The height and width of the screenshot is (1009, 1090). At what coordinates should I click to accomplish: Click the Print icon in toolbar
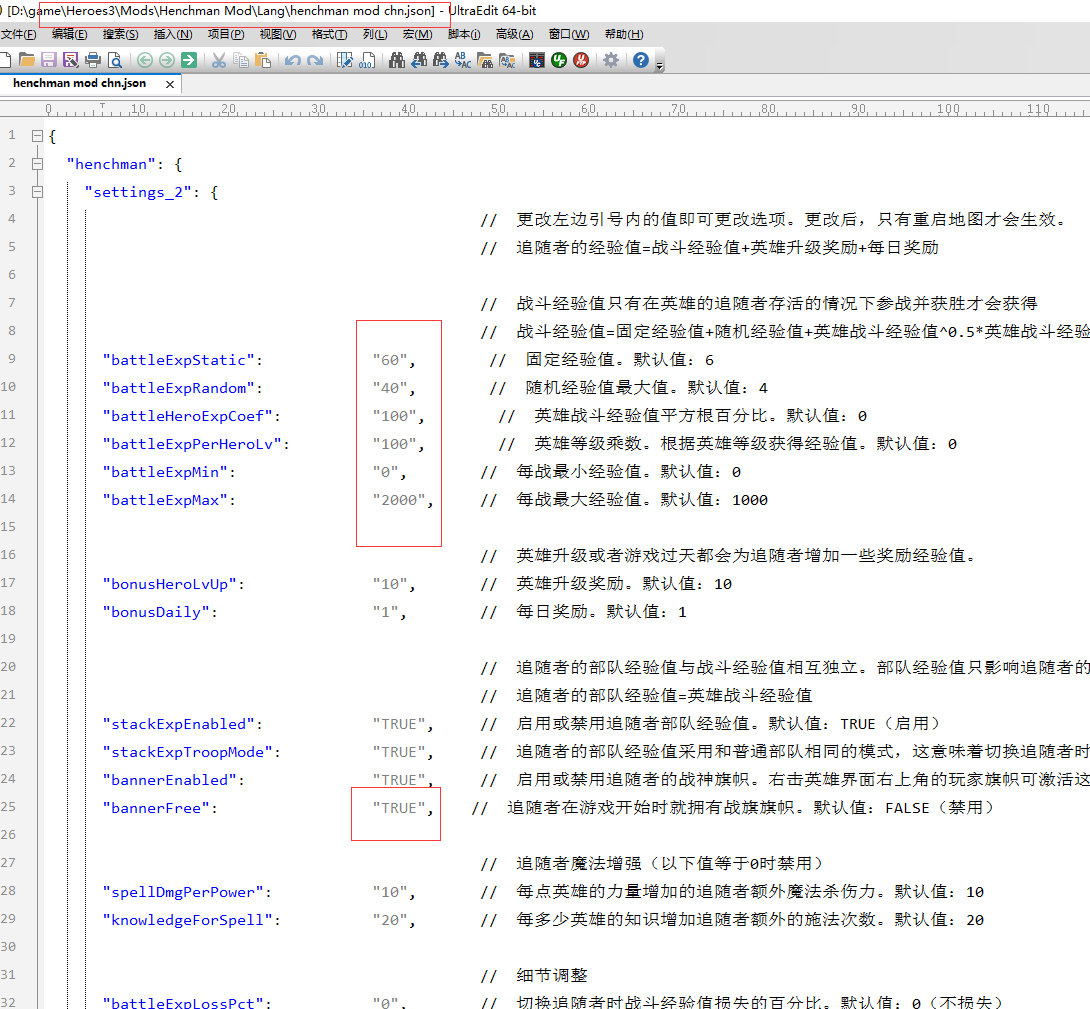pos(93,60)
